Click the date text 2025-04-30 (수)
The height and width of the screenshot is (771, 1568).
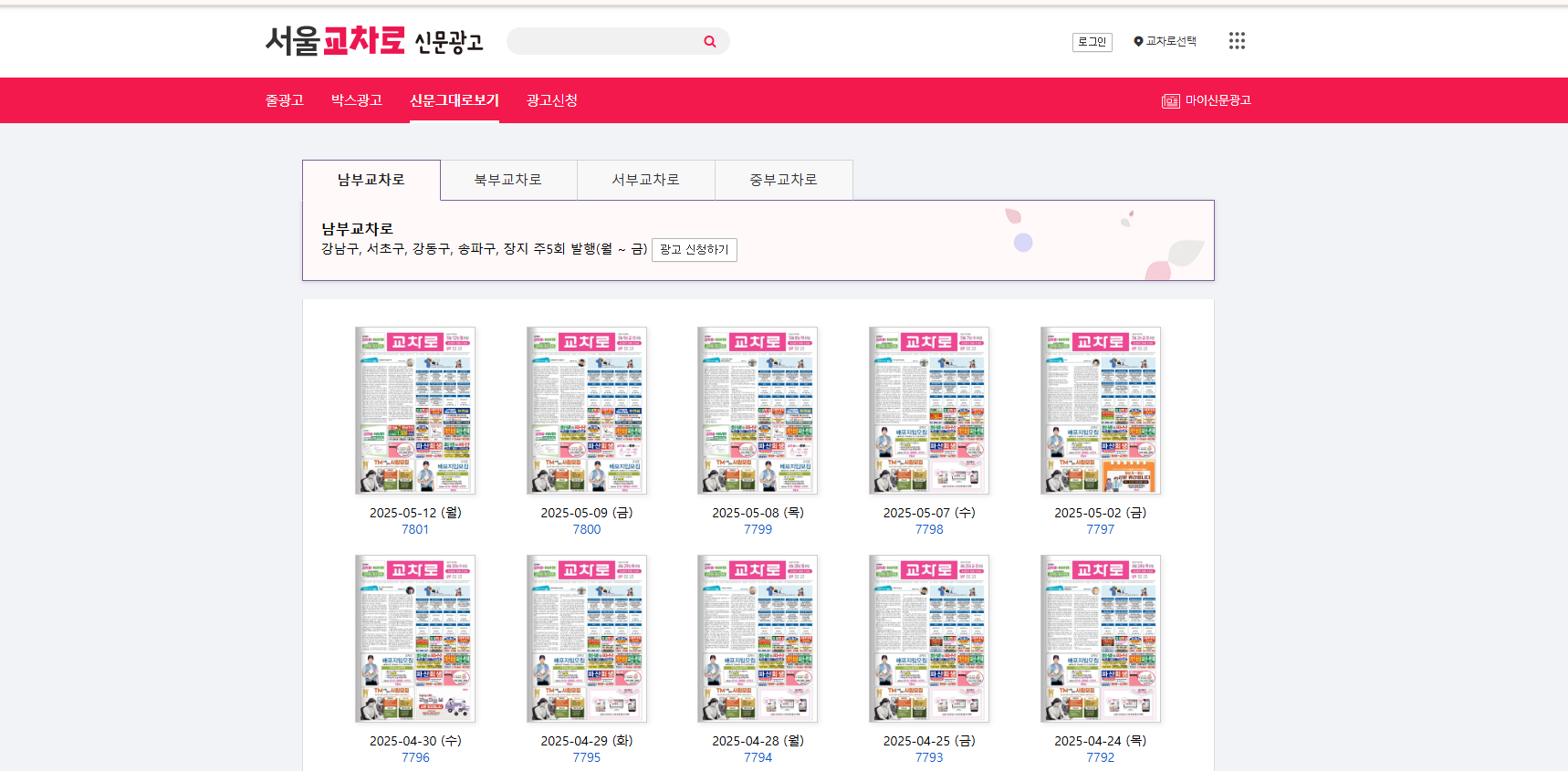415,741
